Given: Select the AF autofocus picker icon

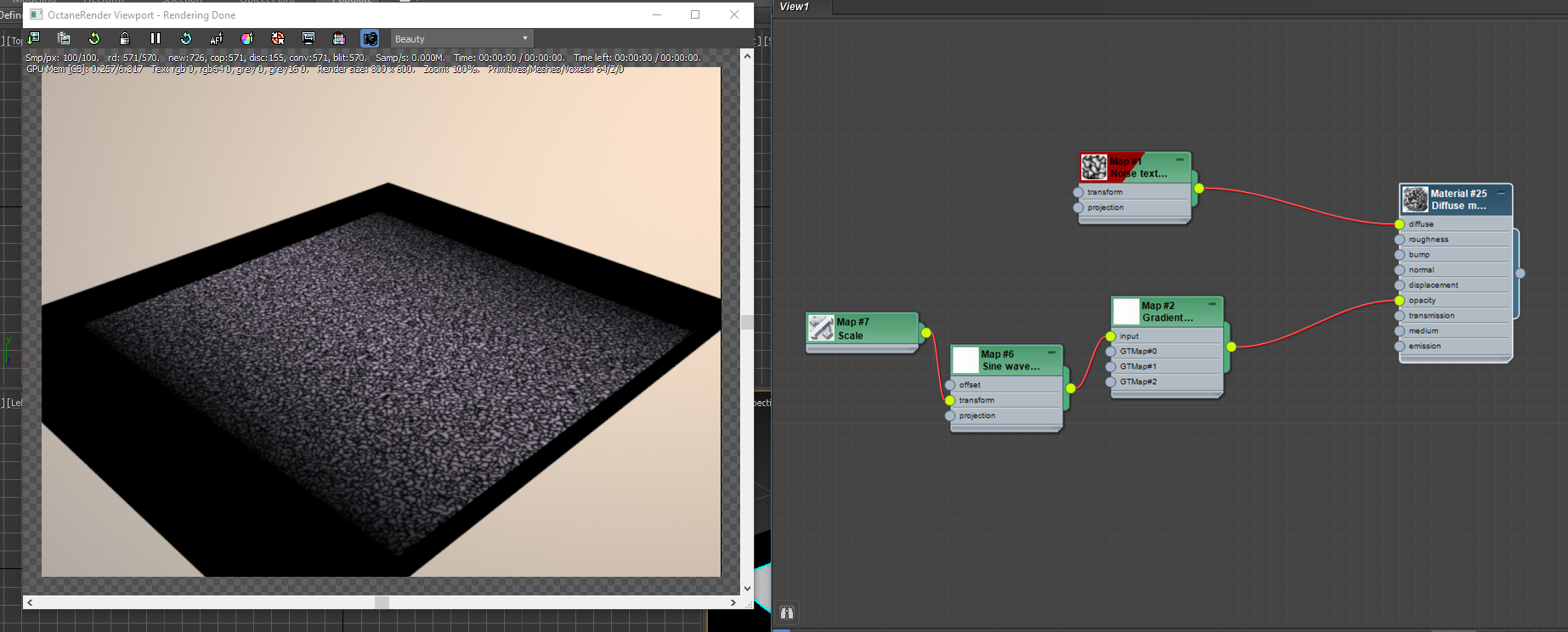Looking at the screenshot, I should [217, 38].
